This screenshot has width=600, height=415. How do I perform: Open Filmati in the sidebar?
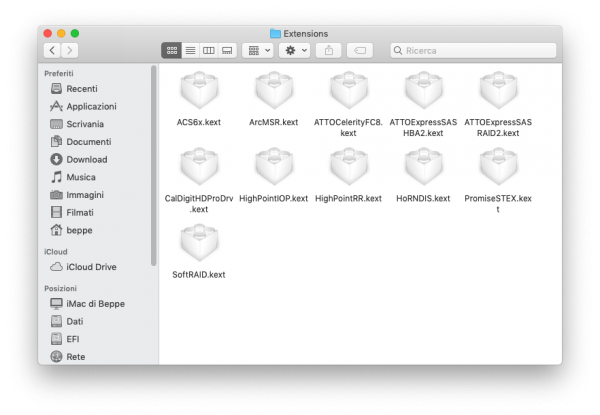(72, 212)
